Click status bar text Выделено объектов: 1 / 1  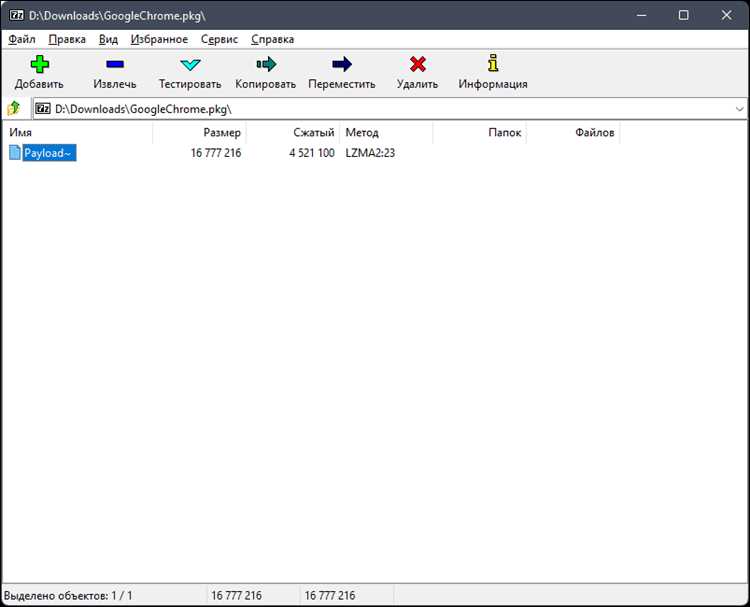[x=68, y=596]
